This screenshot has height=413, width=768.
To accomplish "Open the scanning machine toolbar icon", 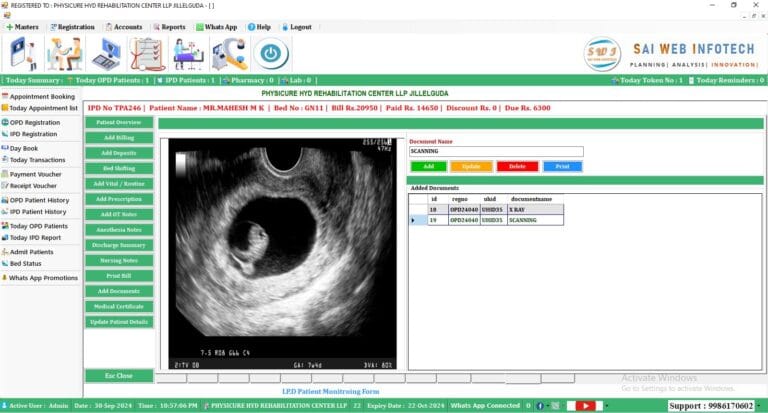I will point(229,54).
